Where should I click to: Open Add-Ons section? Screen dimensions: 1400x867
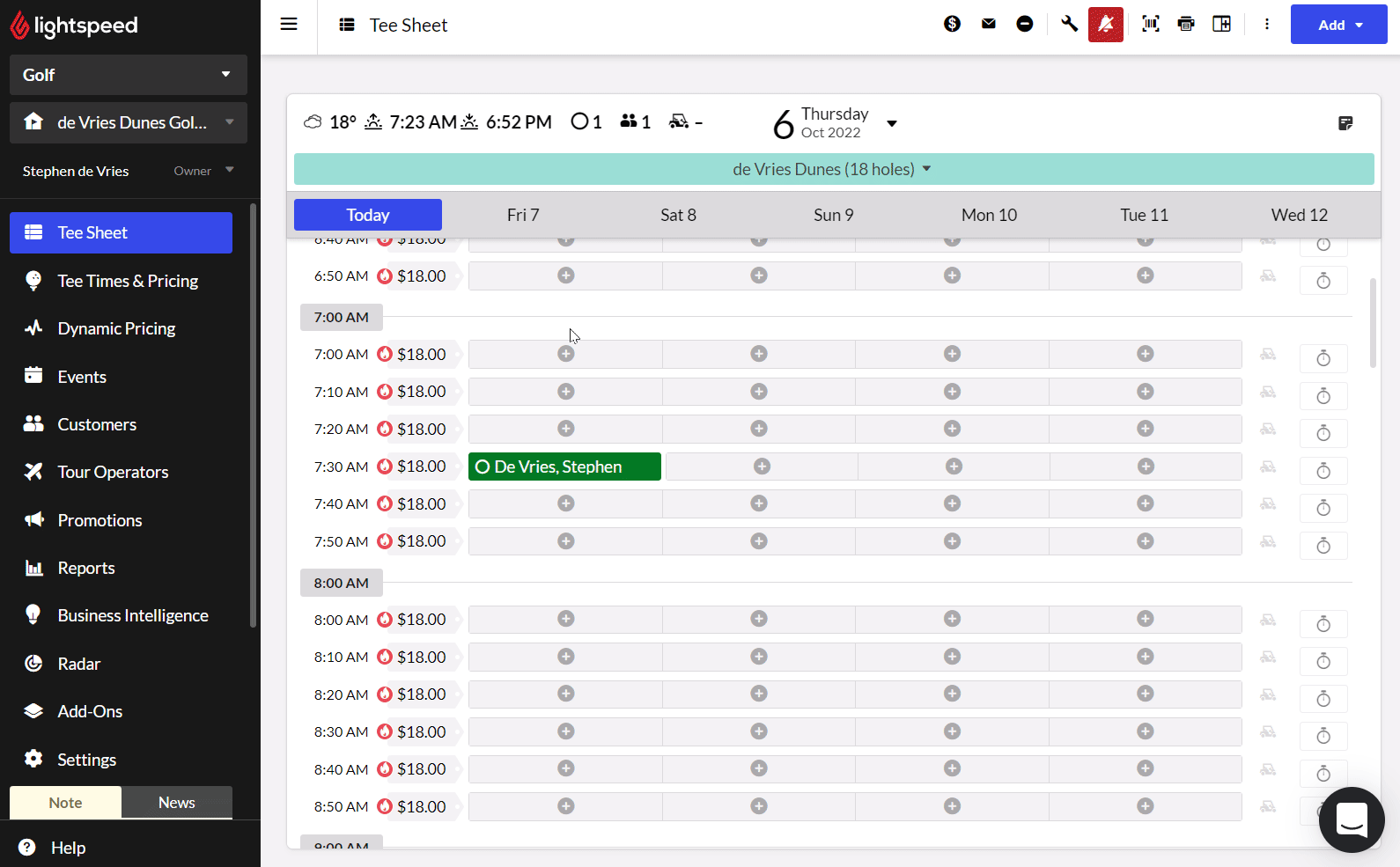click(121, 711)
